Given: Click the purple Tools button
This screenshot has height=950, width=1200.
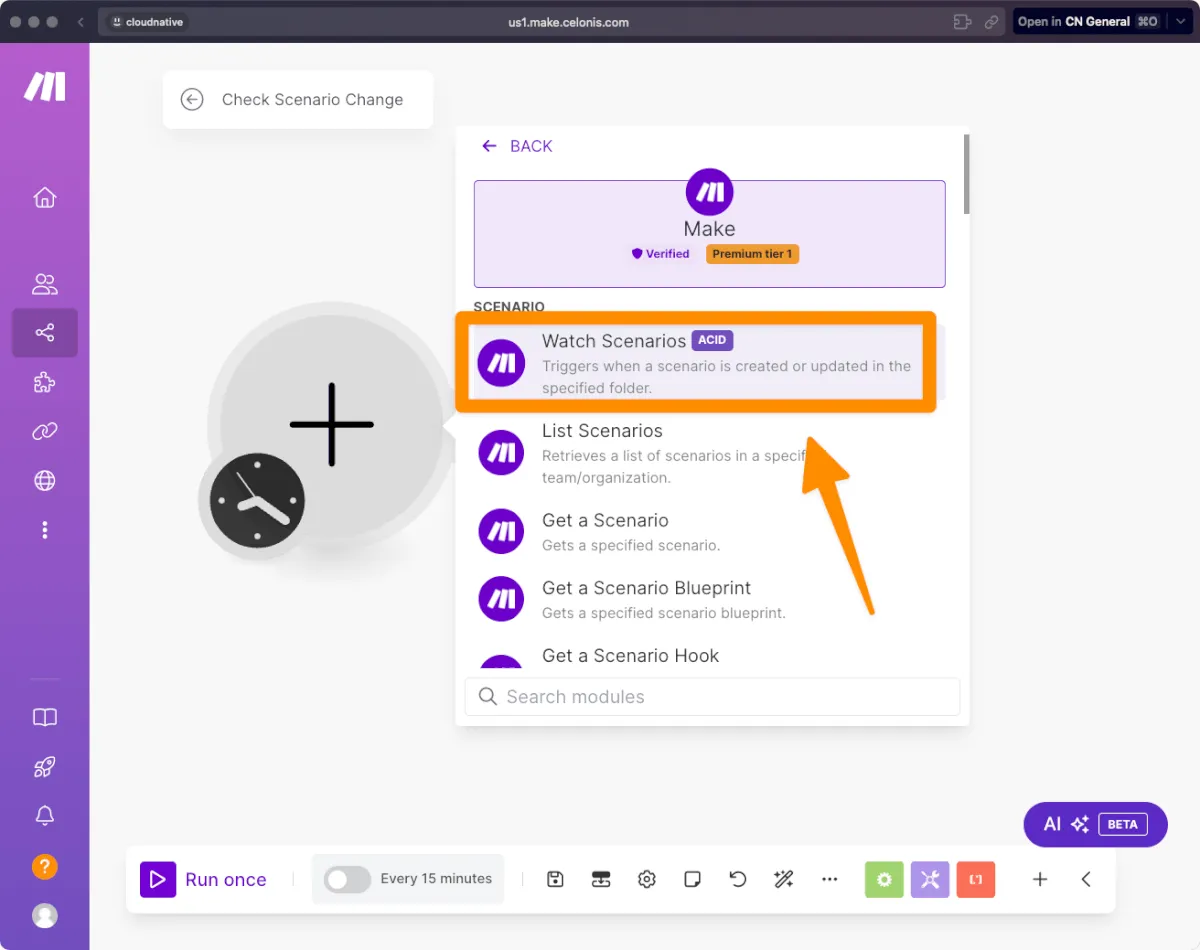Looking at the screenshot, I should [x=930, y=879].
